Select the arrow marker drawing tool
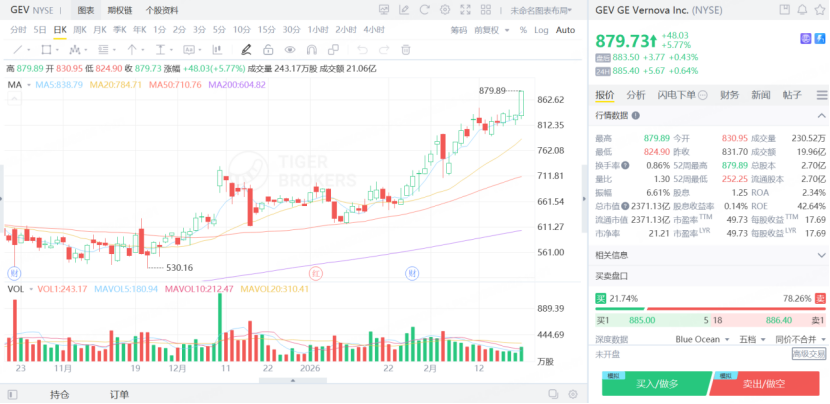830x404 pixels. pos(132,50)
